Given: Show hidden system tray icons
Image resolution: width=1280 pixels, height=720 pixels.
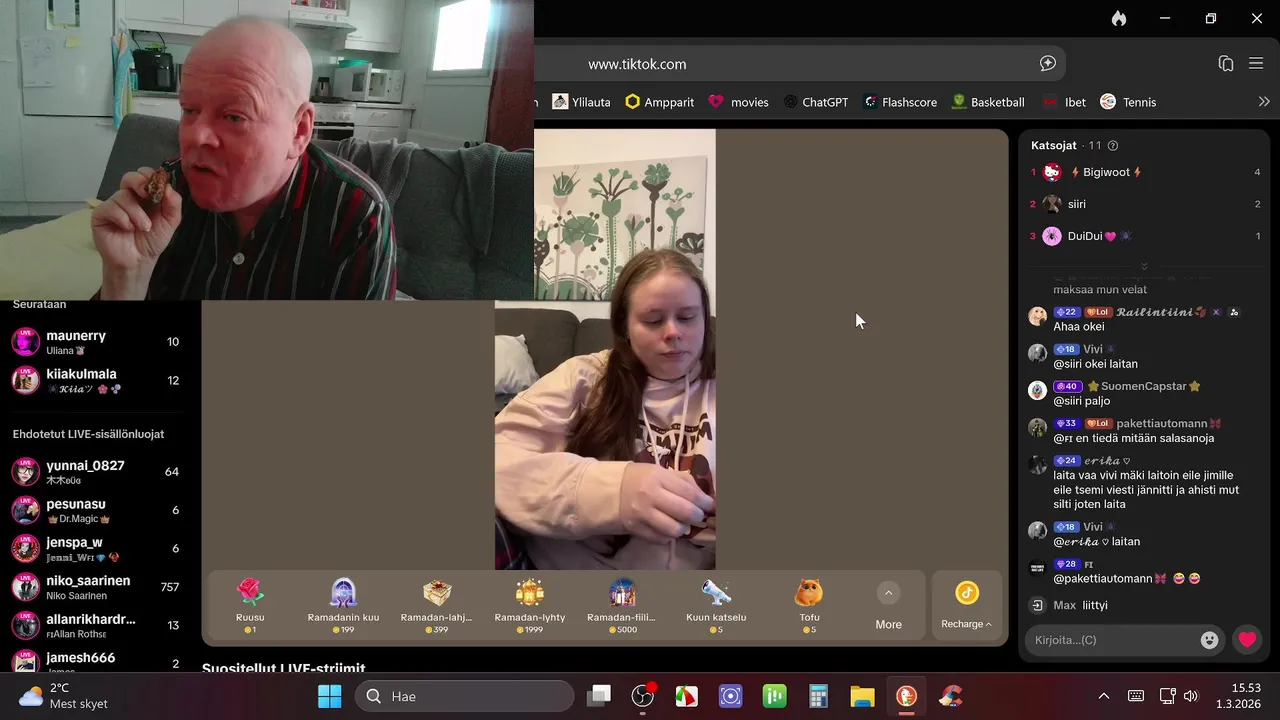Looking at the screenshot, I should [1104, 696].
